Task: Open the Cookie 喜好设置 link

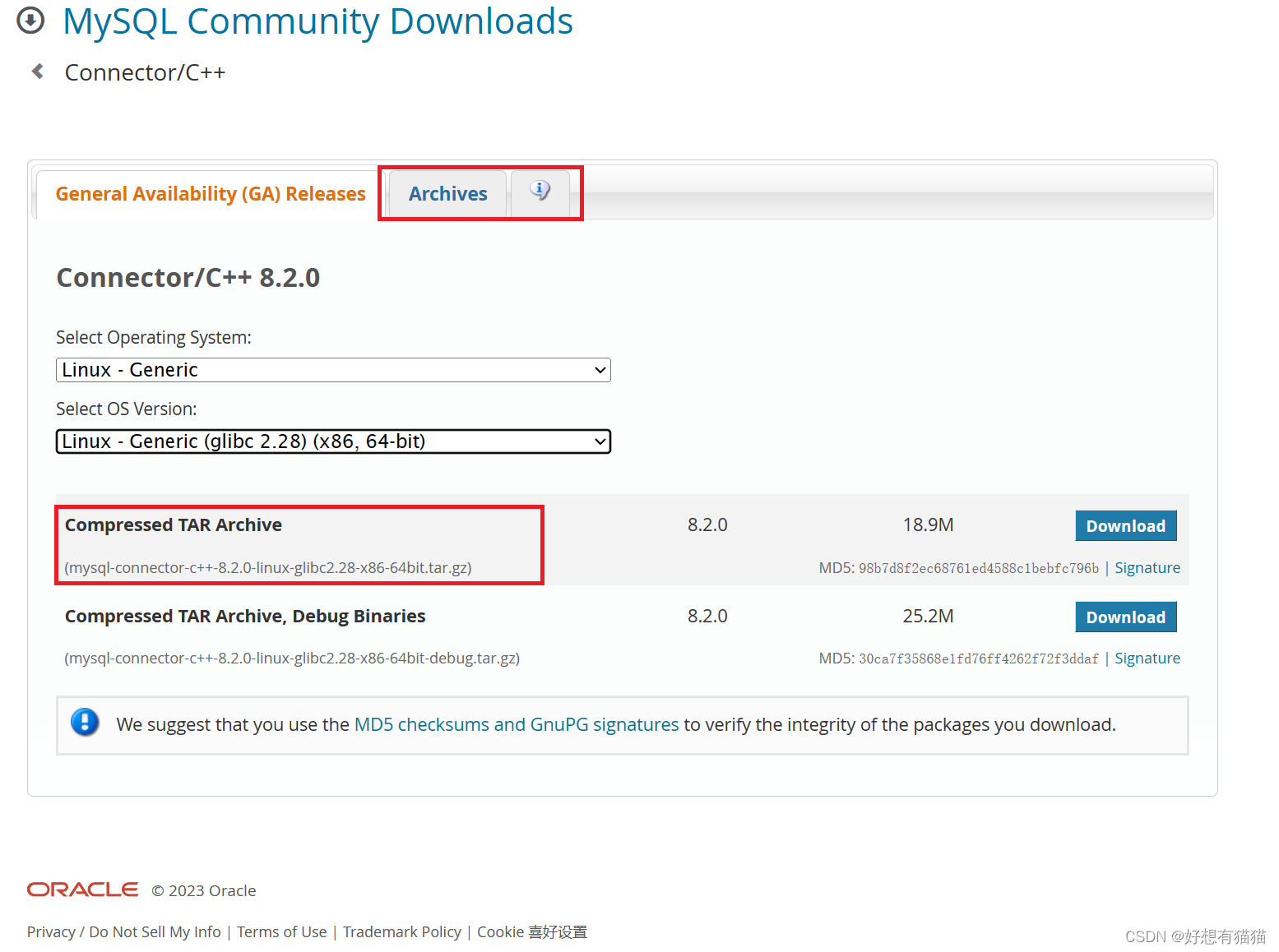Action: 532,931
